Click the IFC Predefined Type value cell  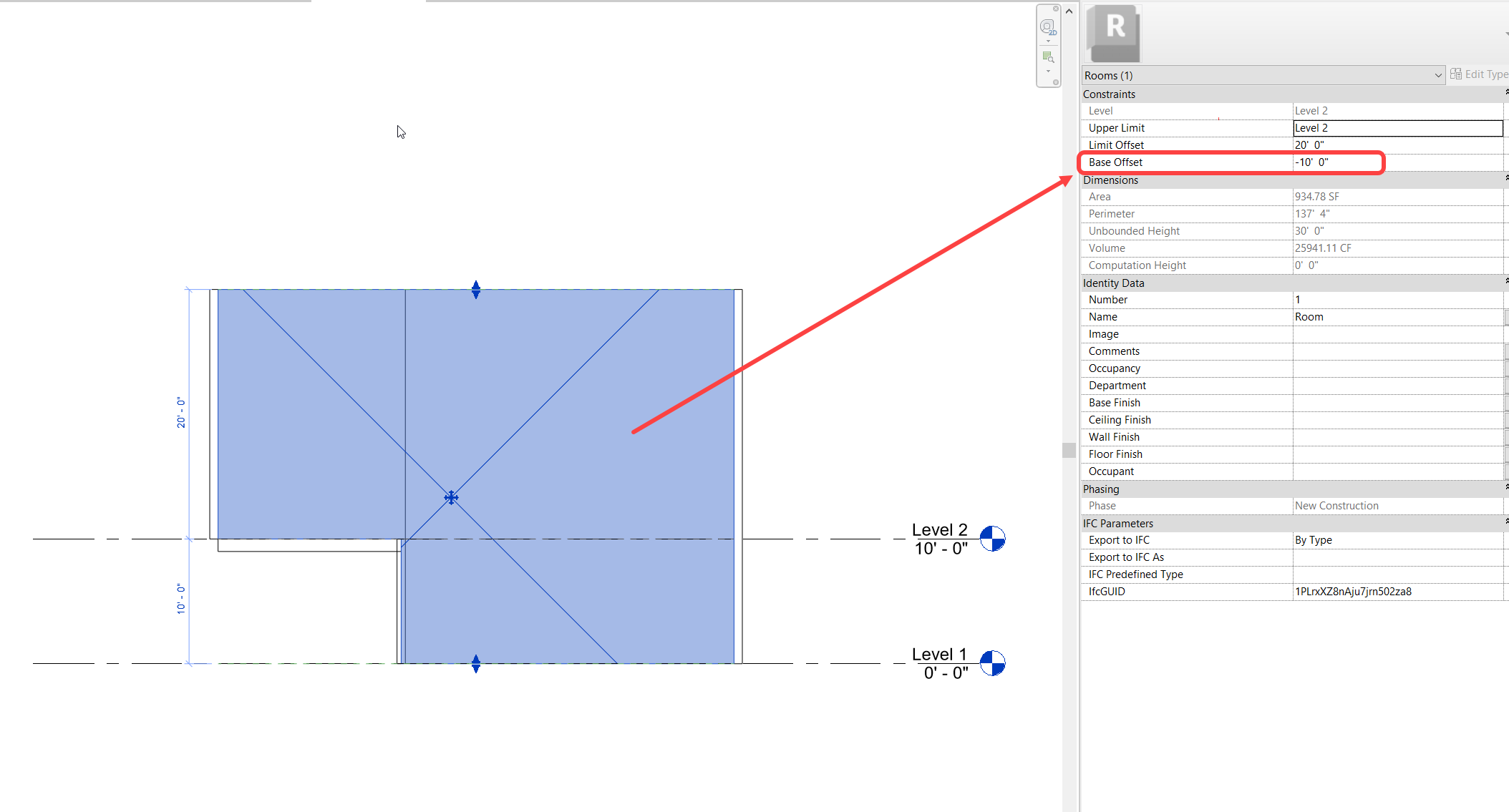(x=1398, y=574)
